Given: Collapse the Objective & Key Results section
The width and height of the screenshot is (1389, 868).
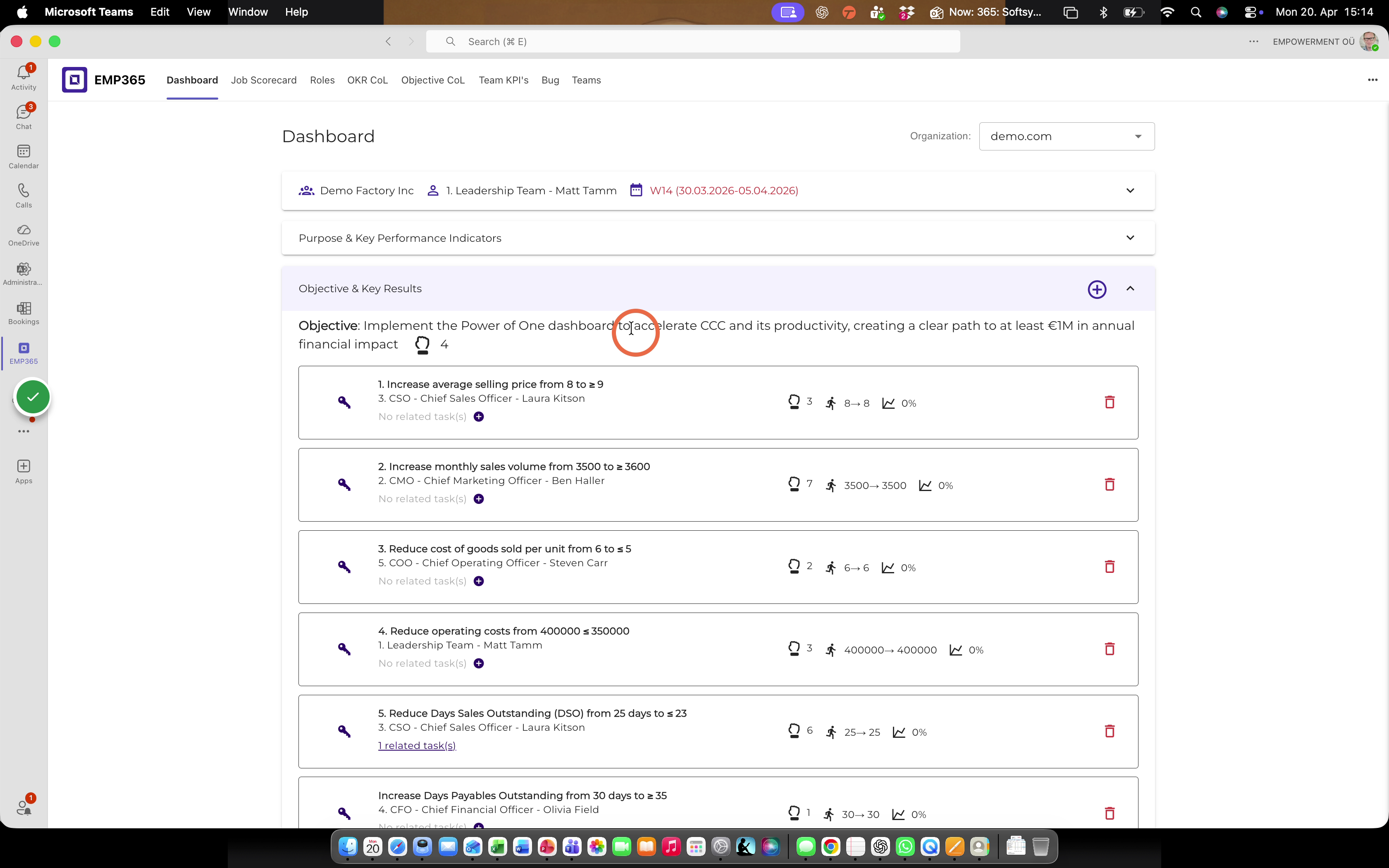Looking at the screenshot, I should [1130, 289].
